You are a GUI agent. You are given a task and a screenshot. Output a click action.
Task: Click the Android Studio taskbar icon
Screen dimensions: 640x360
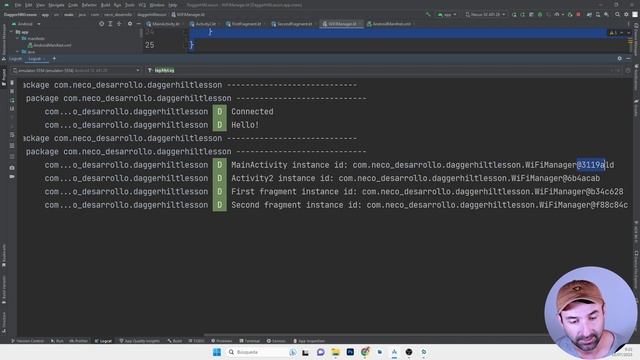[394, 352]
